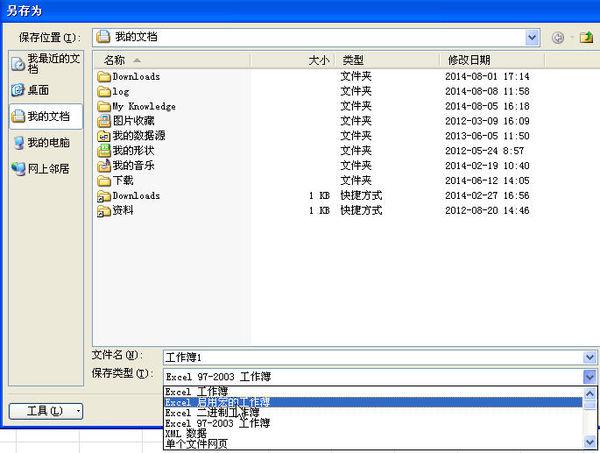Click date 2014-02-27 16:56
600x453 pixels.
[x=487, y=196]
